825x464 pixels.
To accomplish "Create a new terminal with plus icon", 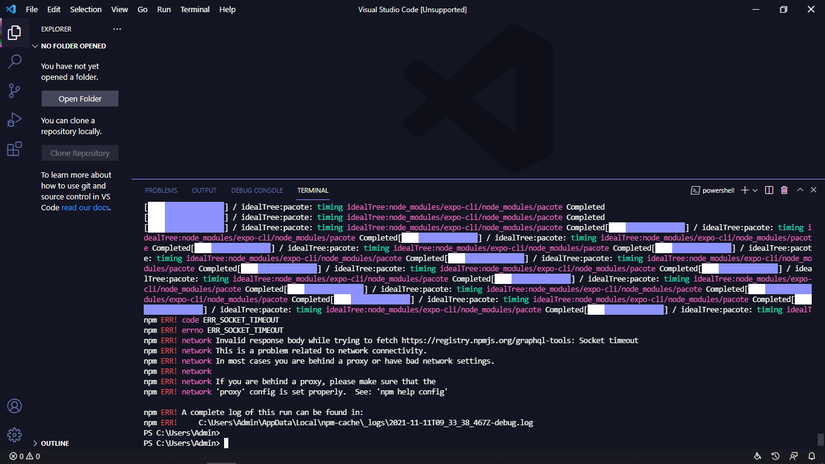I will (x=744, y=190).
